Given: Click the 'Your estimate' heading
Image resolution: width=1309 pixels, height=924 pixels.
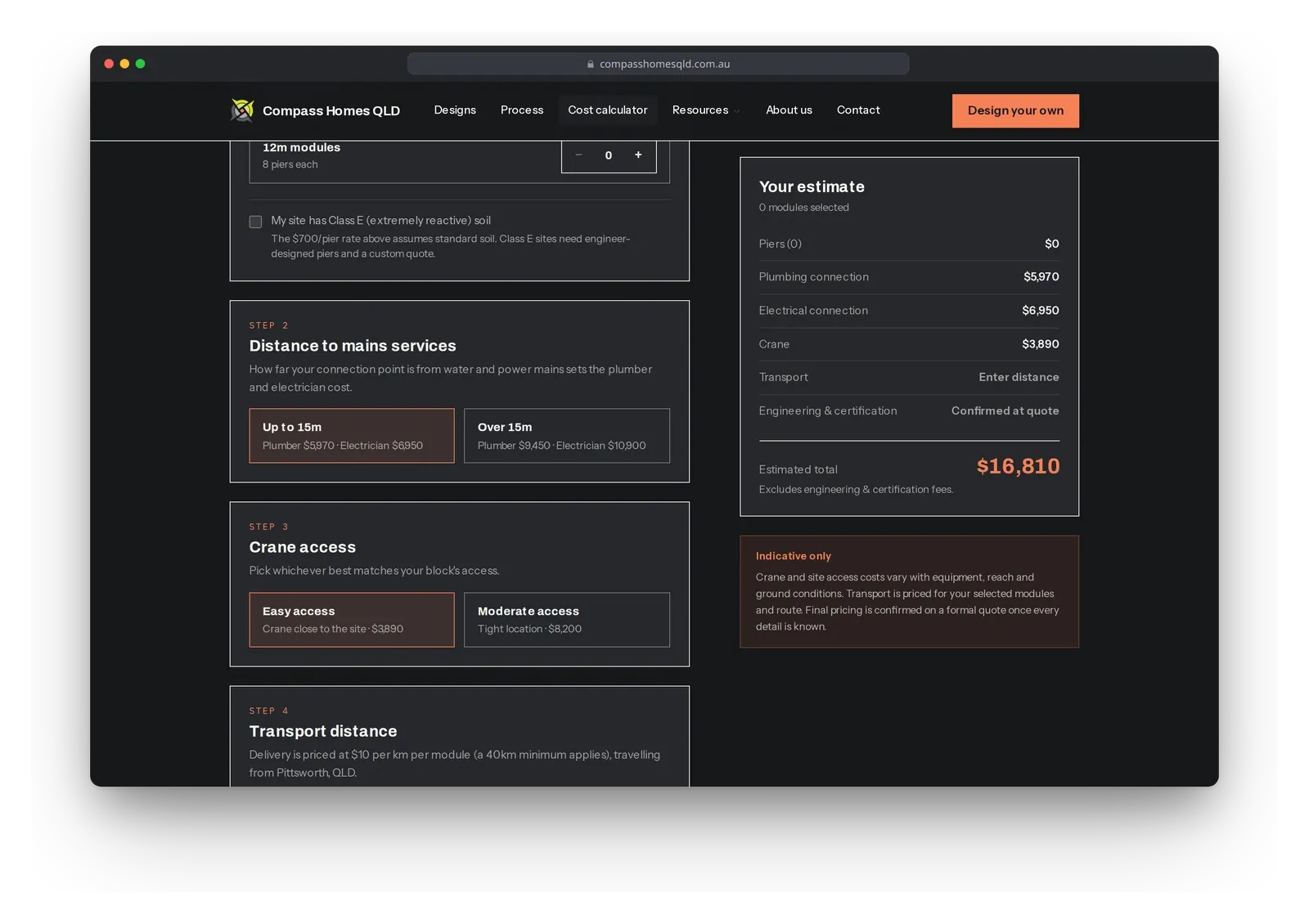Looking at the screenshot, I should (x=812, y=186).
